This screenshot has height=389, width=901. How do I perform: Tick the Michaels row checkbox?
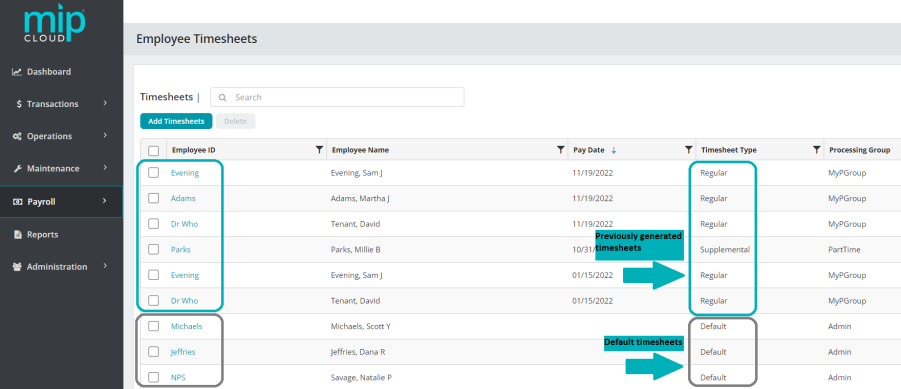pos(153,326)
